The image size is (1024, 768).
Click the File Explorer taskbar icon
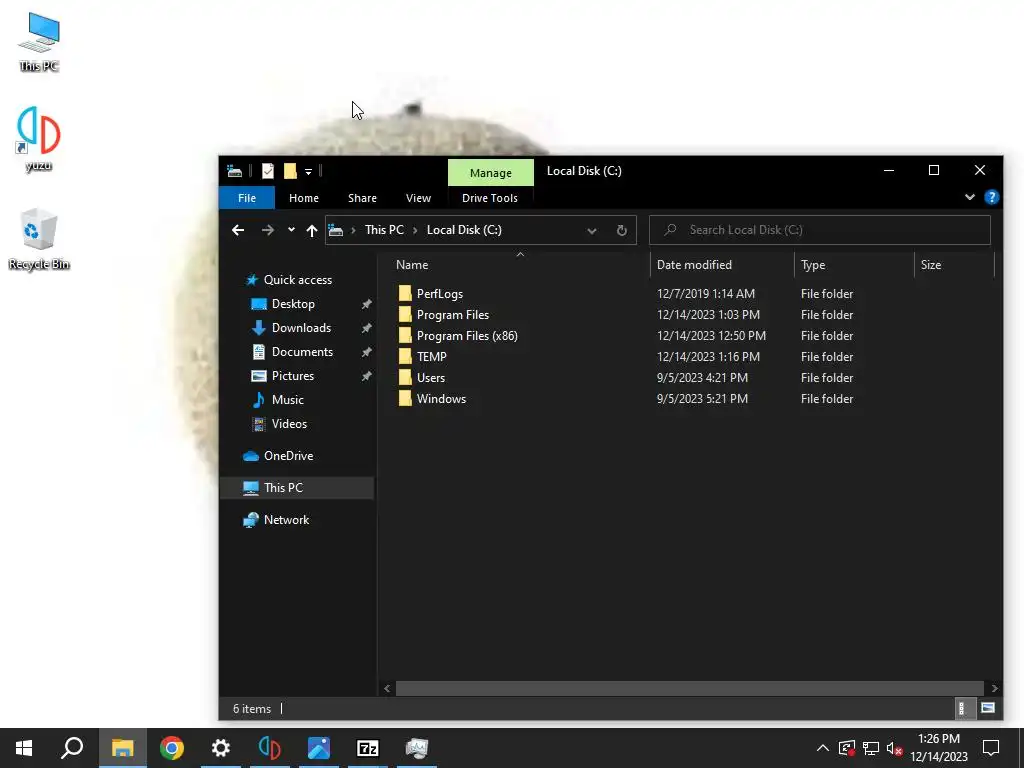tap(122, 748)
